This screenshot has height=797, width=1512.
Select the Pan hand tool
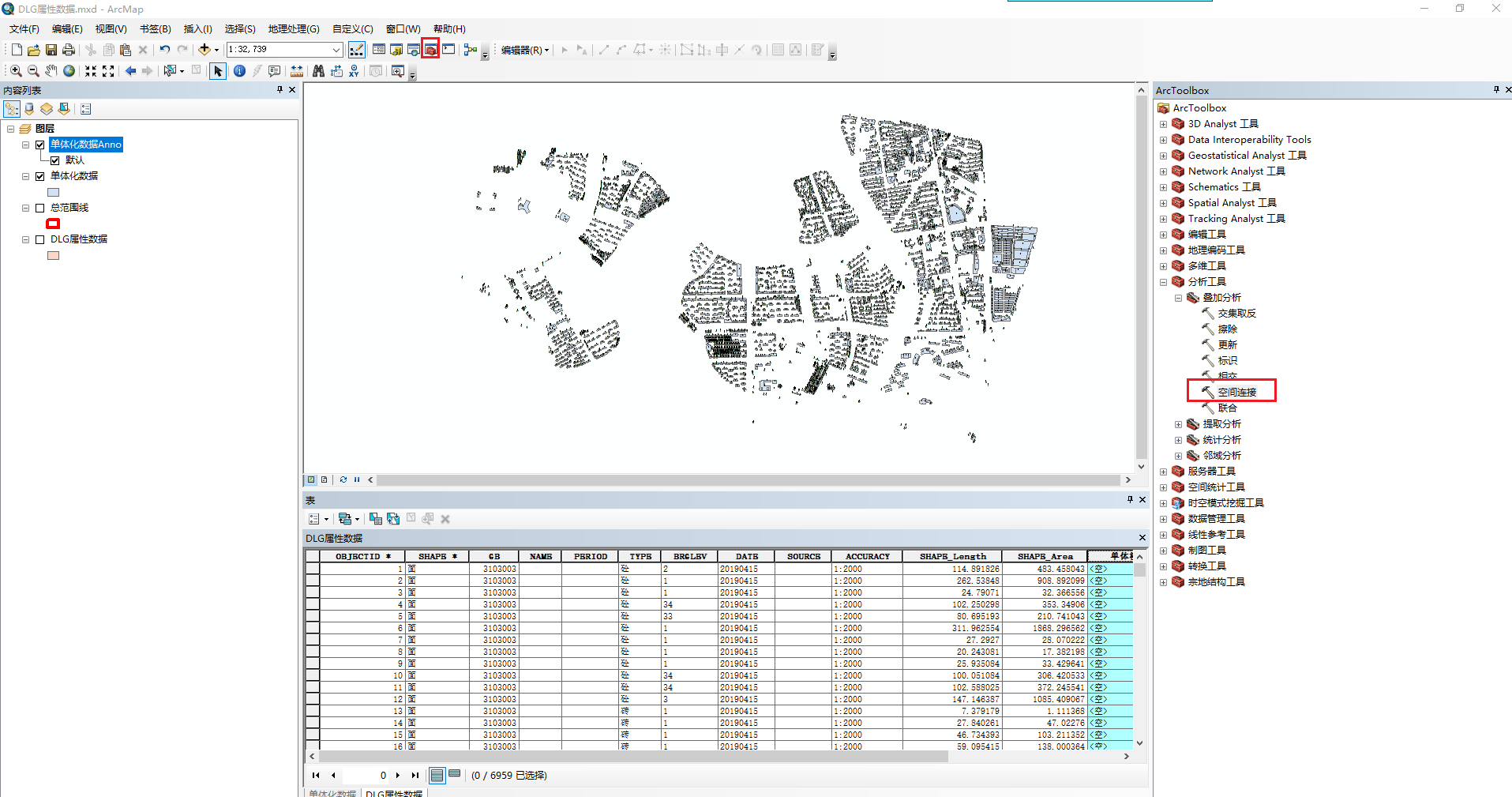[x=51, y=71]
